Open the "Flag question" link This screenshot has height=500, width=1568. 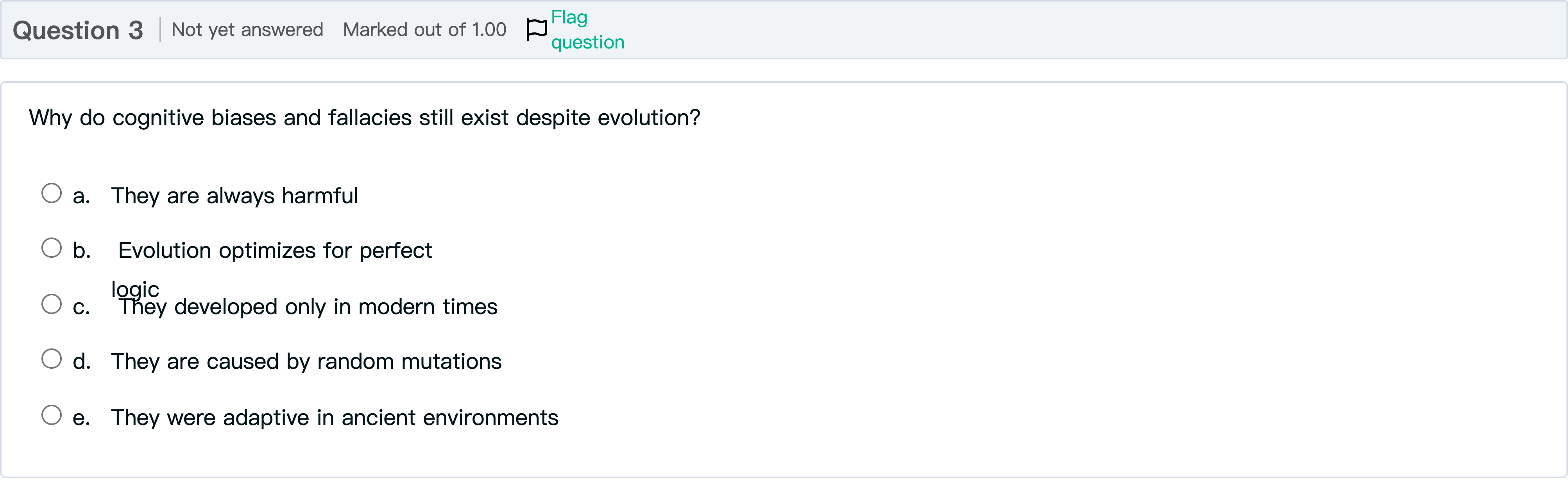coord(587,29)
